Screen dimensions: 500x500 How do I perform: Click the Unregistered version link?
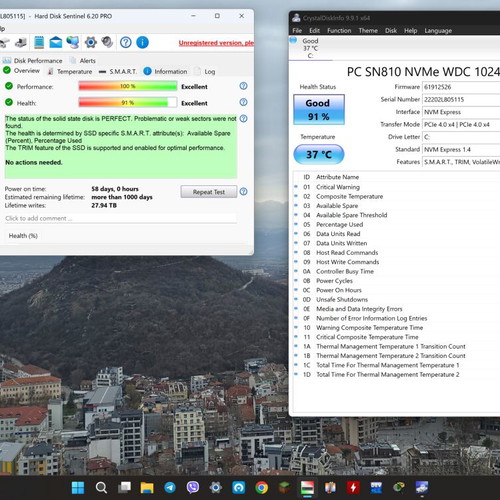point(216,43)
